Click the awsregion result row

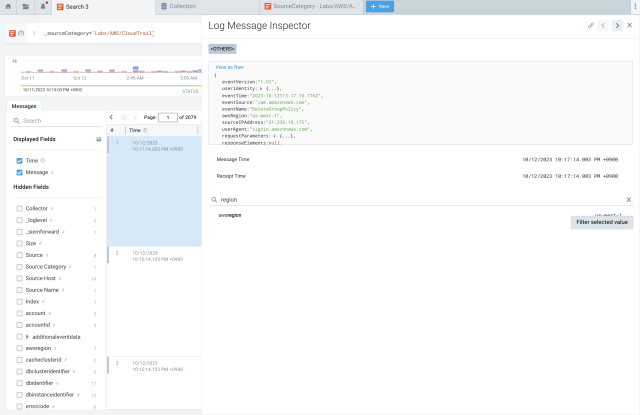tap(420, 215)
